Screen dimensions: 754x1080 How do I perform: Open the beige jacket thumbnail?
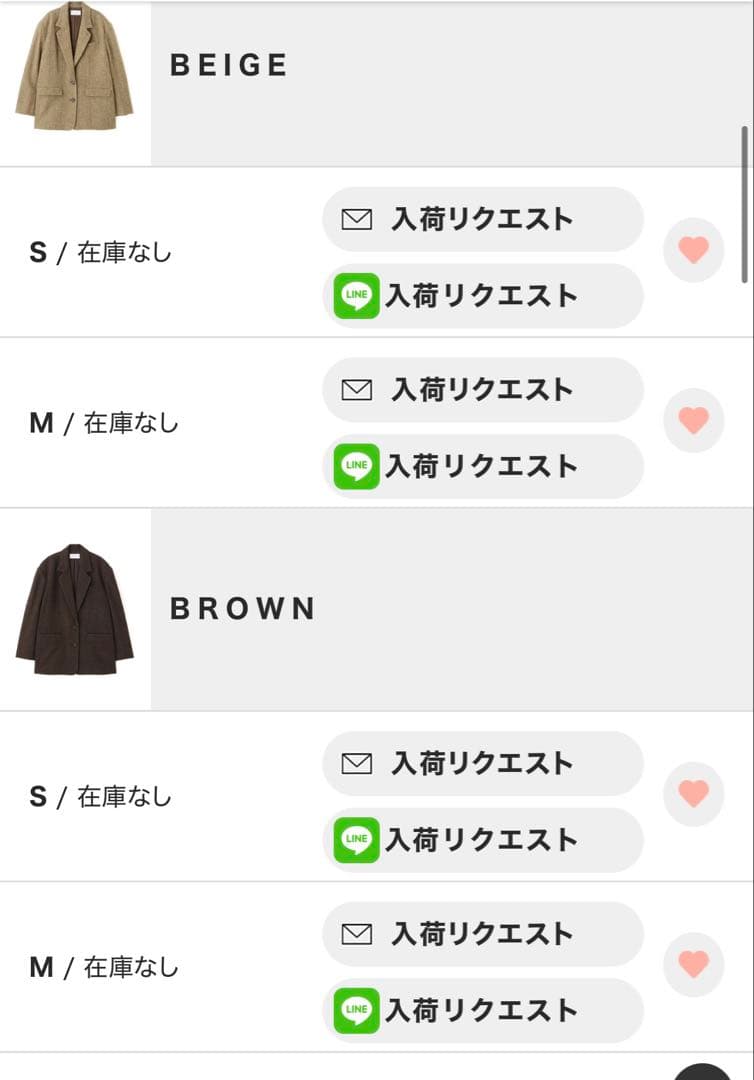74,66
